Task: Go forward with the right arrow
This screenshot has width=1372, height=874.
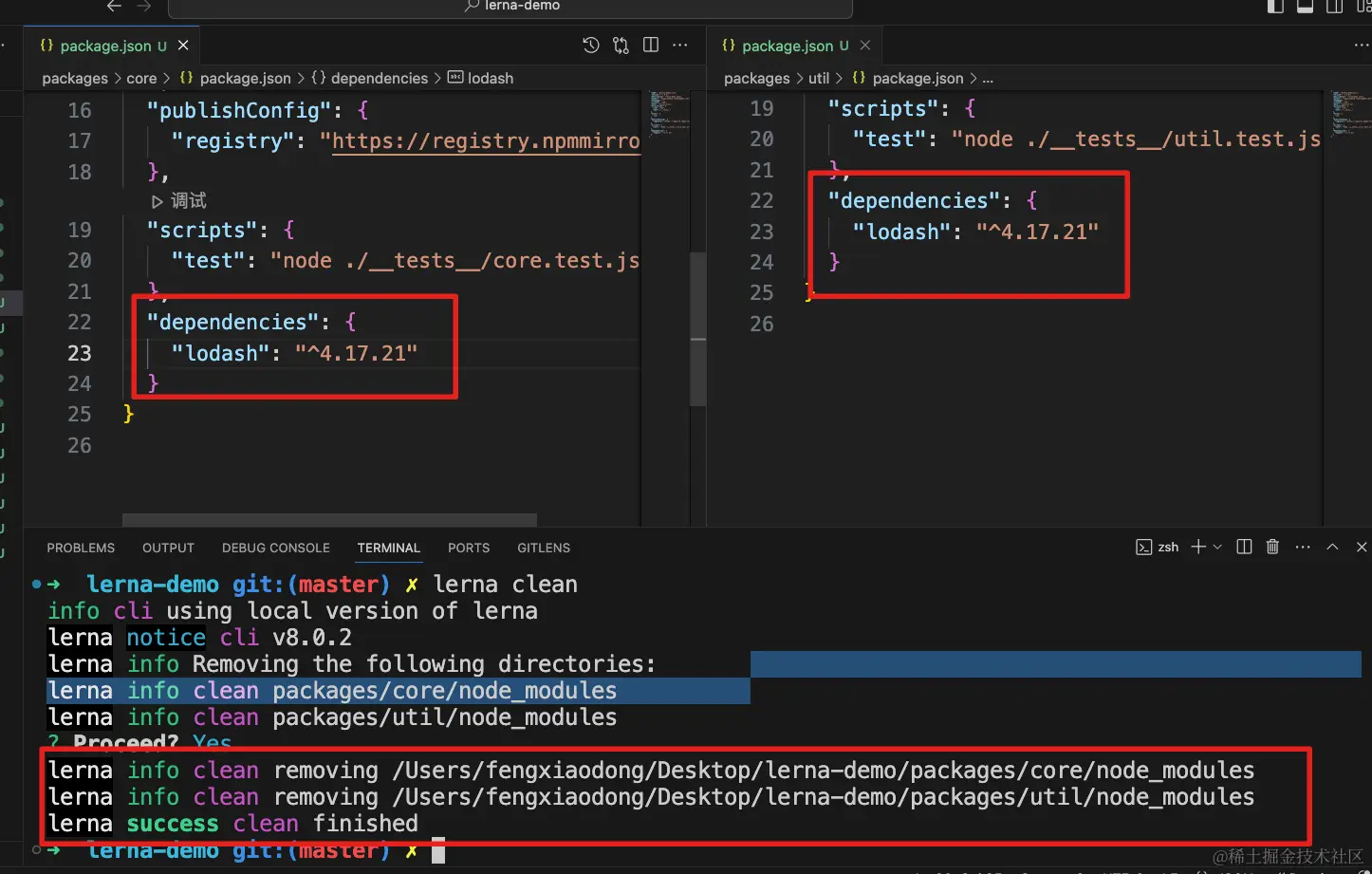Action: click(144, 6)
